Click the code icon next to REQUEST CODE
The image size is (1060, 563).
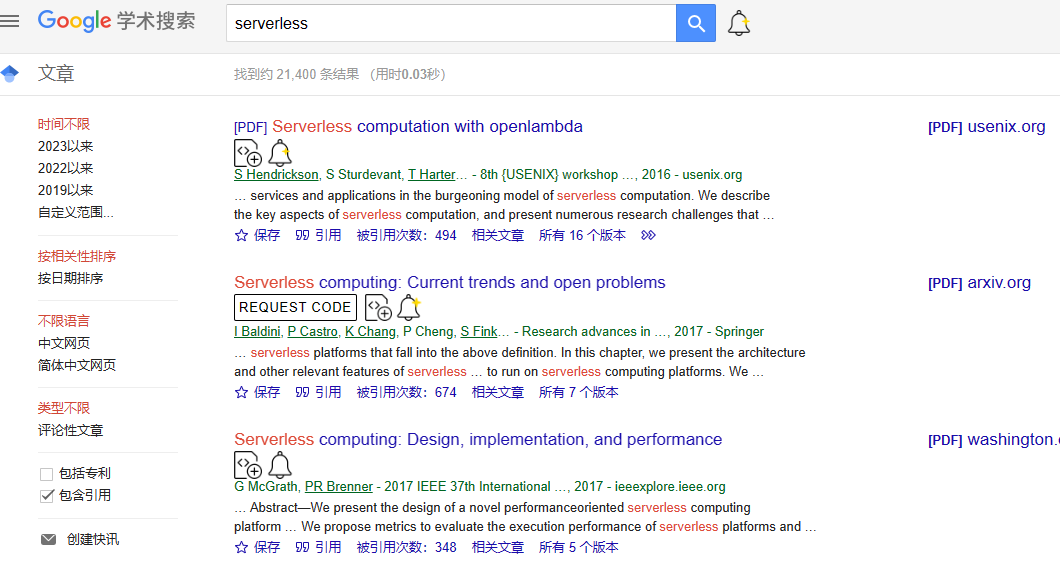pos(377,308)
